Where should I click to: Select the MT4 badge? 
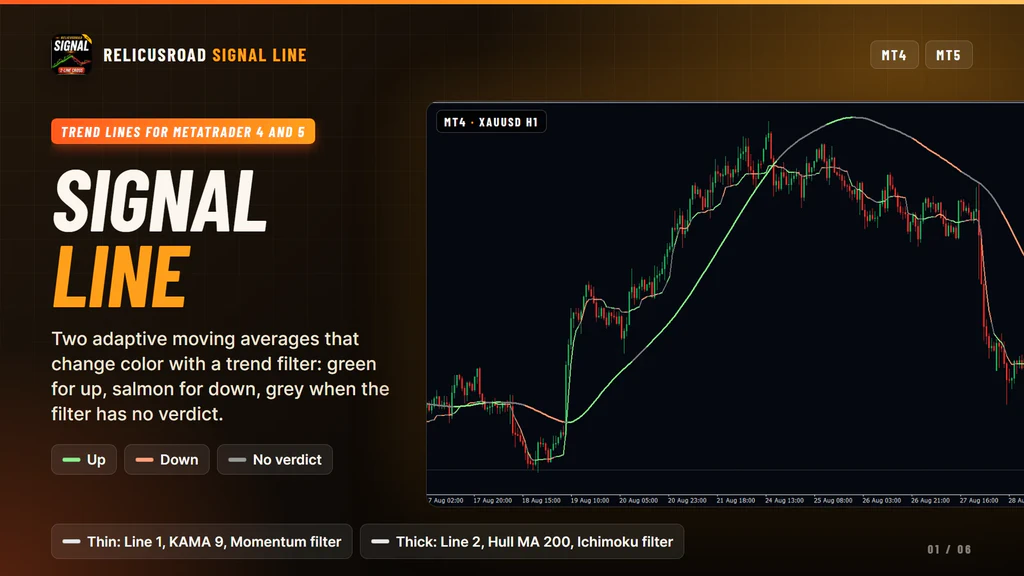(x=894, y=55)
